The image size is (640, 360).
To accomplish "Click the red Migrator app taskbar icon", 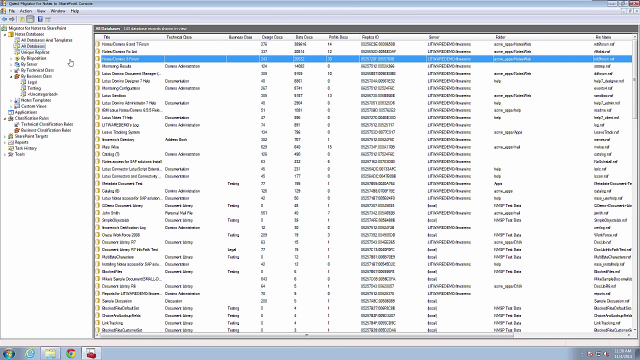I will (x=91, y=353).
